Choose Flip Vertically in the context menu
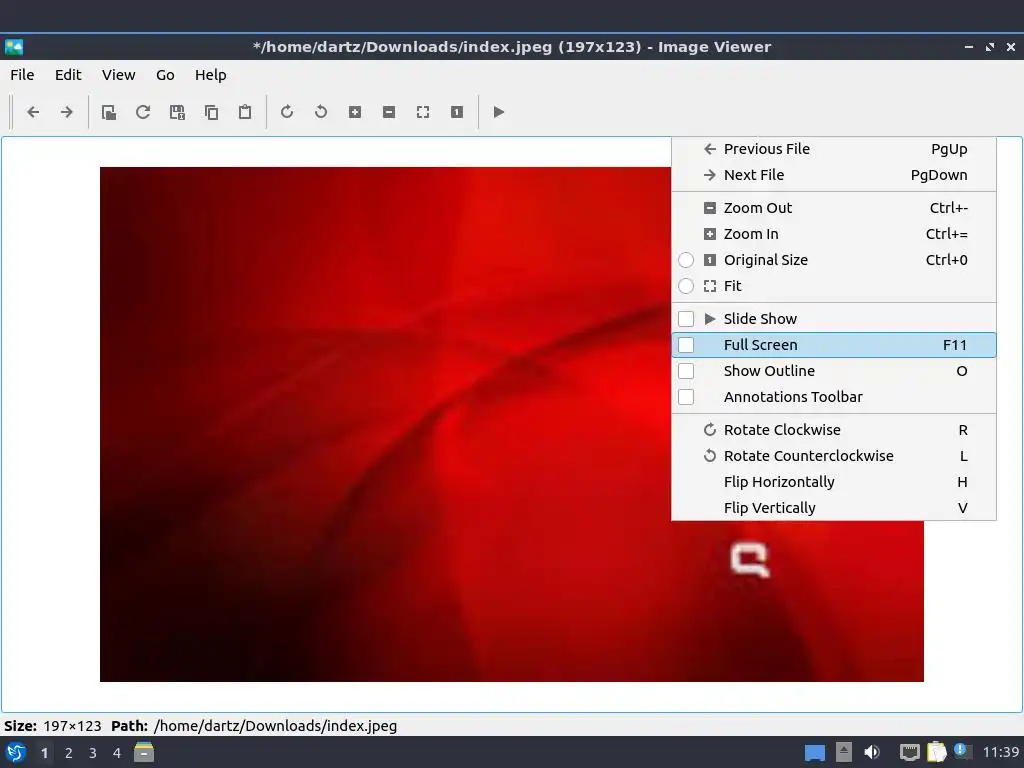 pos(834,508)
